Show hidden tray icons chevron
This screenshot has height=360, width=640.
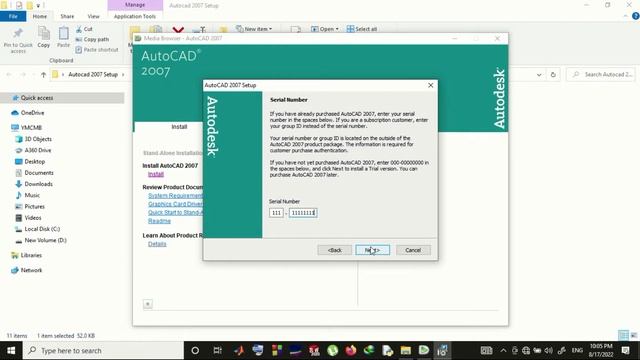click(503, 351)
